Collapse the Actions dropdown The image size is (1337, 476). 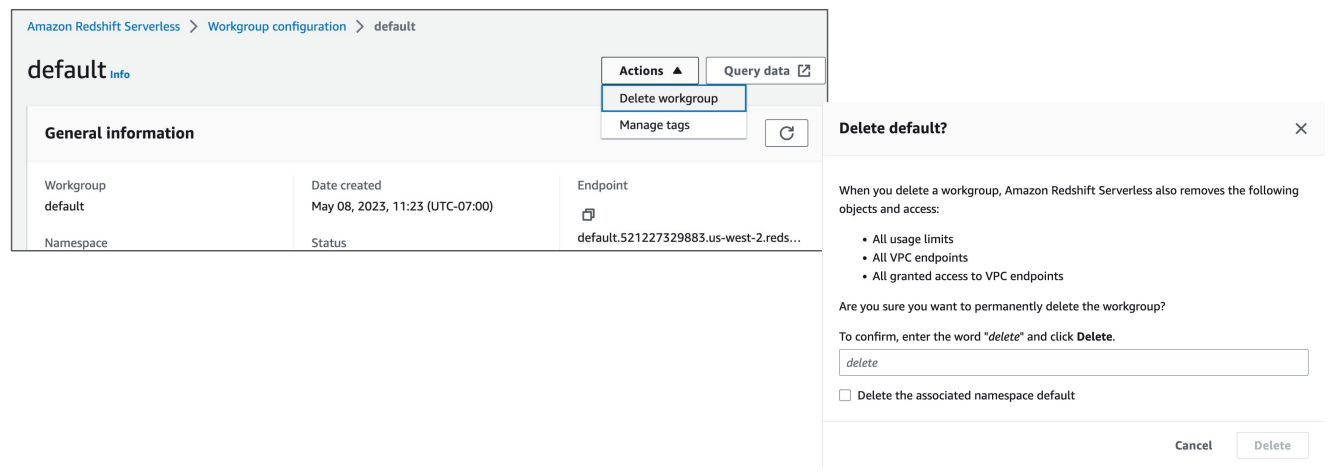pyautogui.click(x=650, y=71)
